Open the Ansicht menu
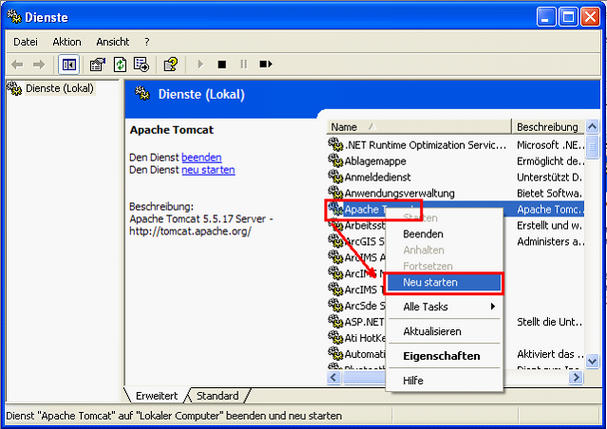The width and height of the screenshot is (607, 429). [x=113, y=42]
